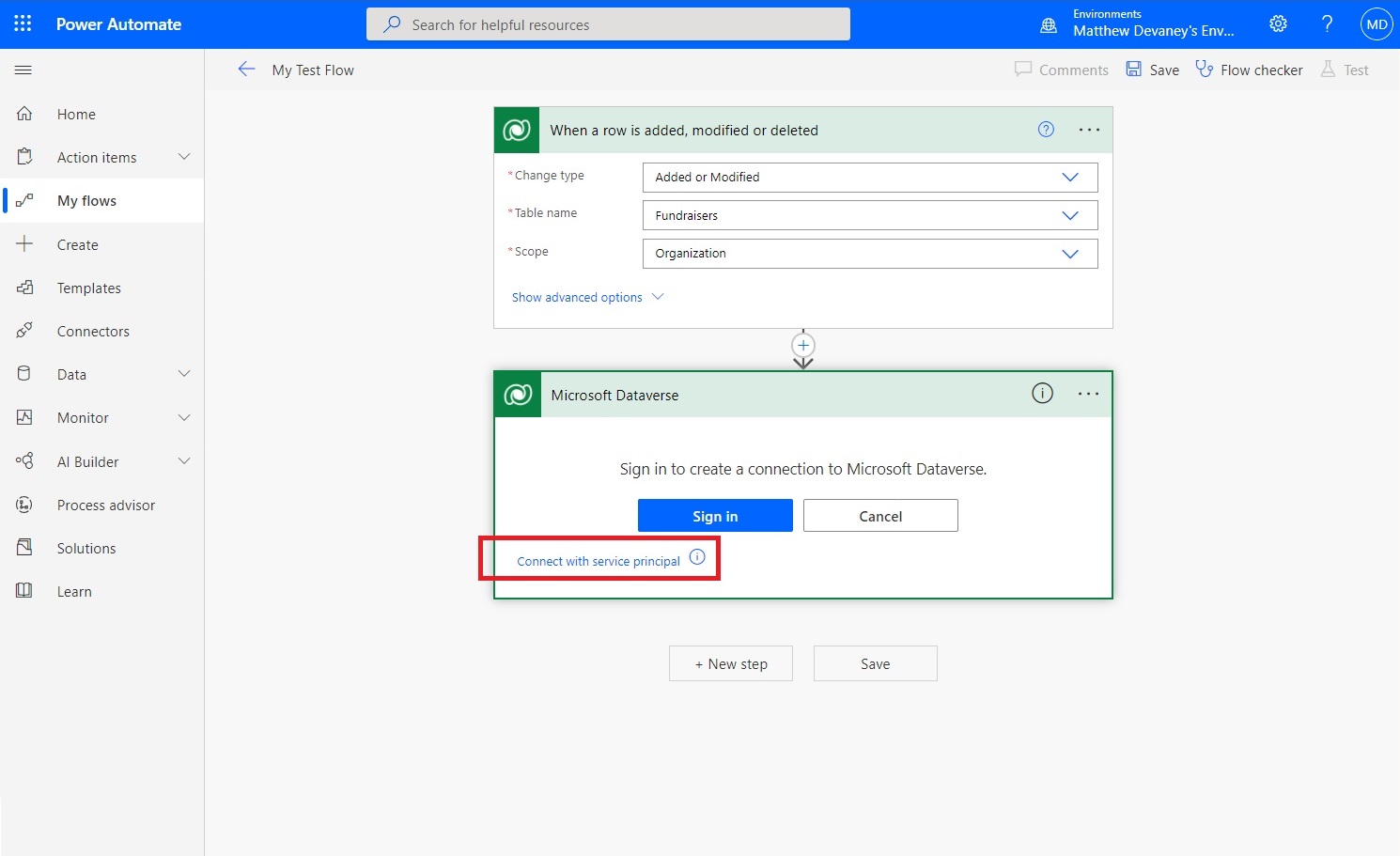Screen dimensions: 1400x856
Task: Open the Process advisor sidebar item
Action: pos(105,505)
